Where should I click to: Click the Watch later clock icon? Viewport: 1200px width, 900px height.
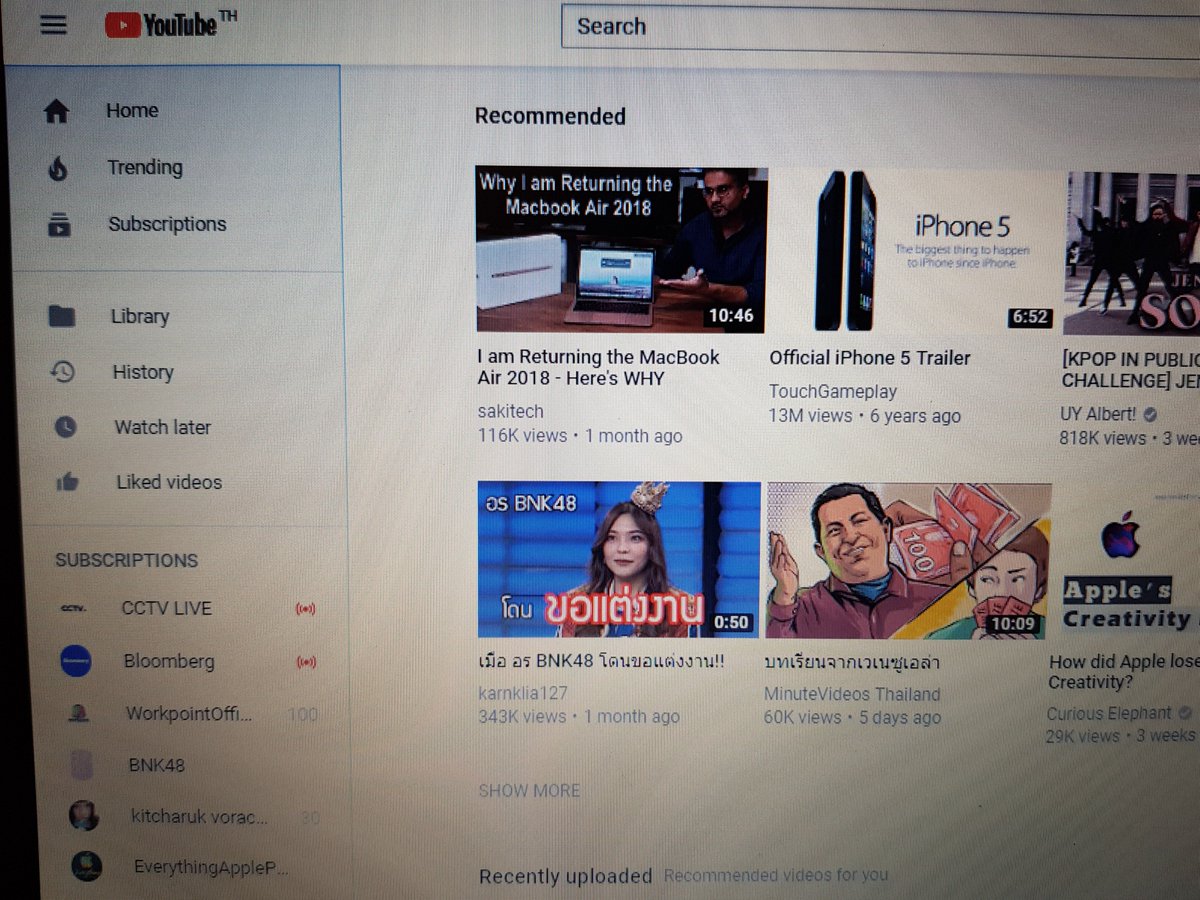[x=65, y=427]
